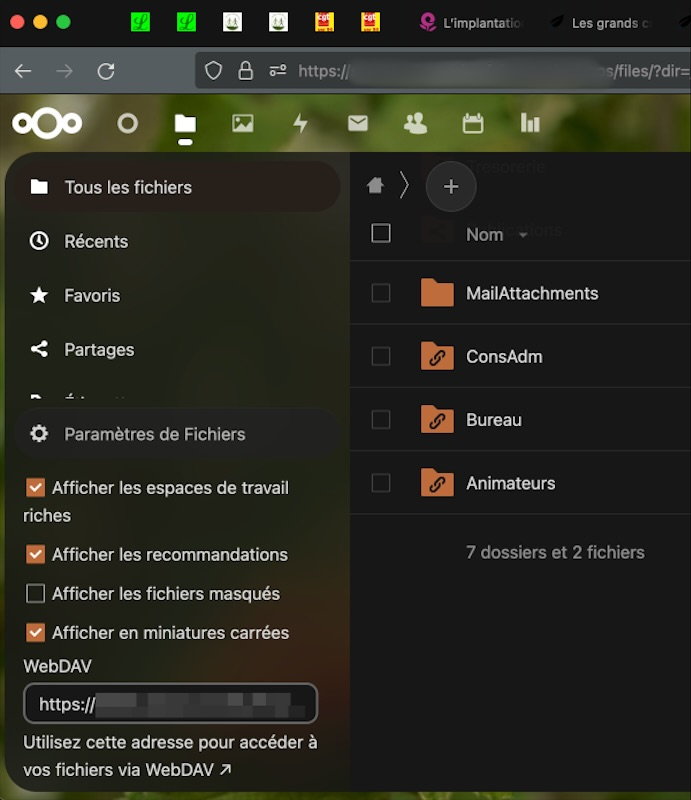The width and height of the screenshot is (691, 800).
Task: Click the Nextcloud logo
Action: (x=47, y=123)
